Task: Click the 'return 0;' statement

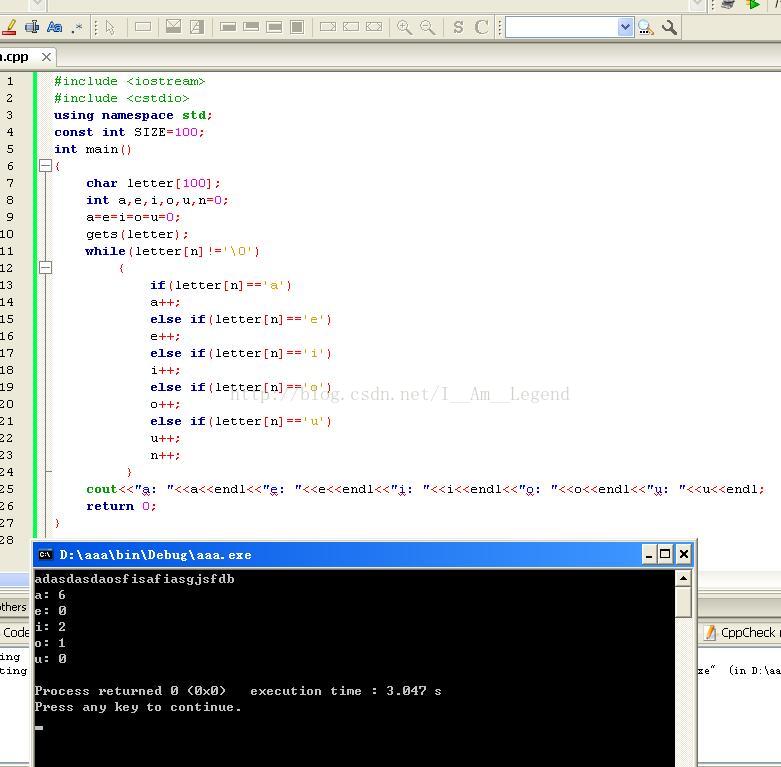Action: point(121,507)
